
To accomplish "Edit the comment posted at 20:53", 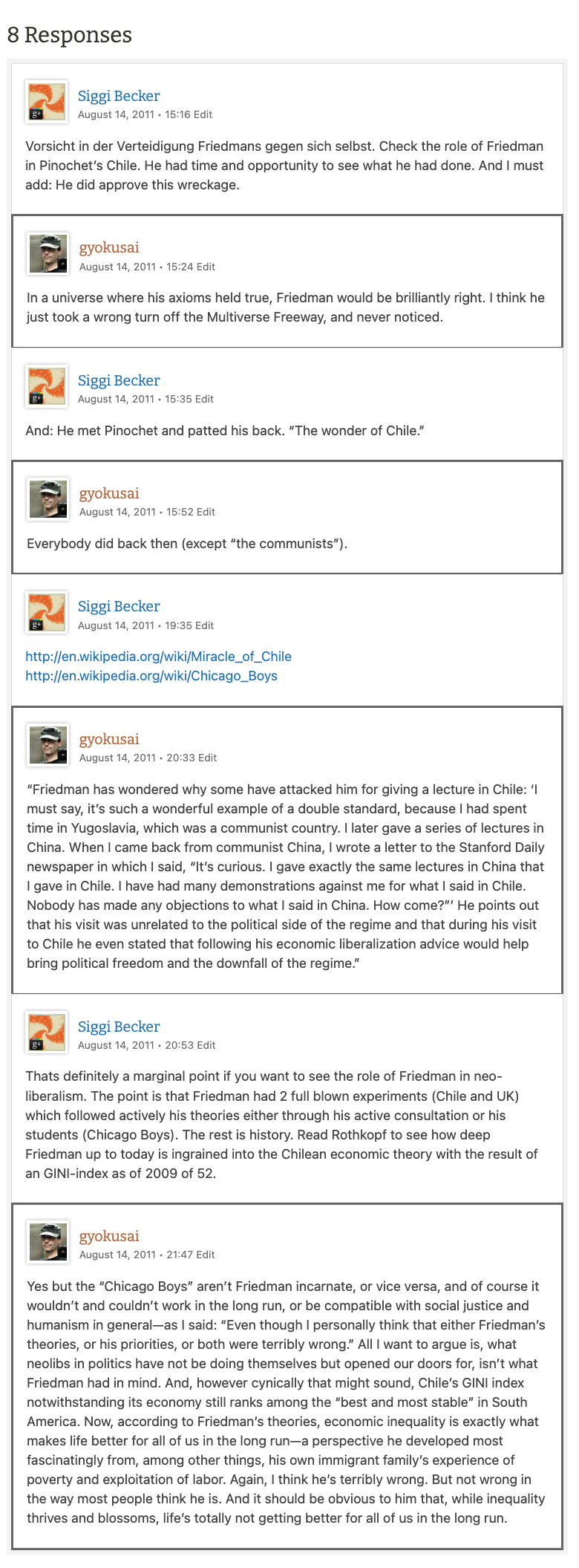I will pos(206,1045).
